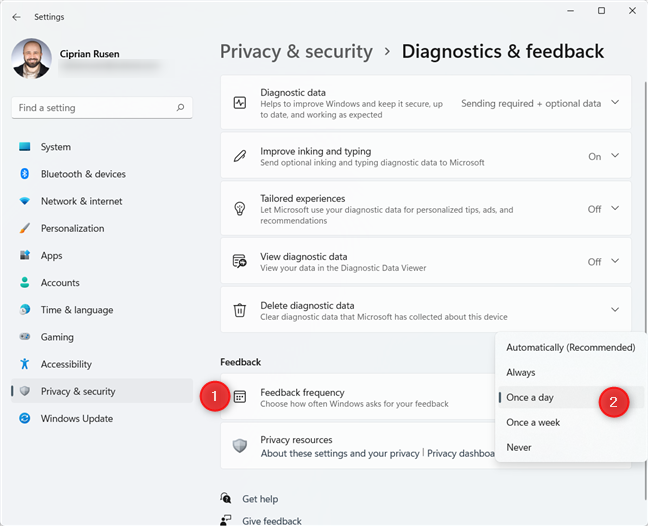This screenshot has width=648, height=526.
Task: Click the Accounts person icon
Action: [25, 283]
